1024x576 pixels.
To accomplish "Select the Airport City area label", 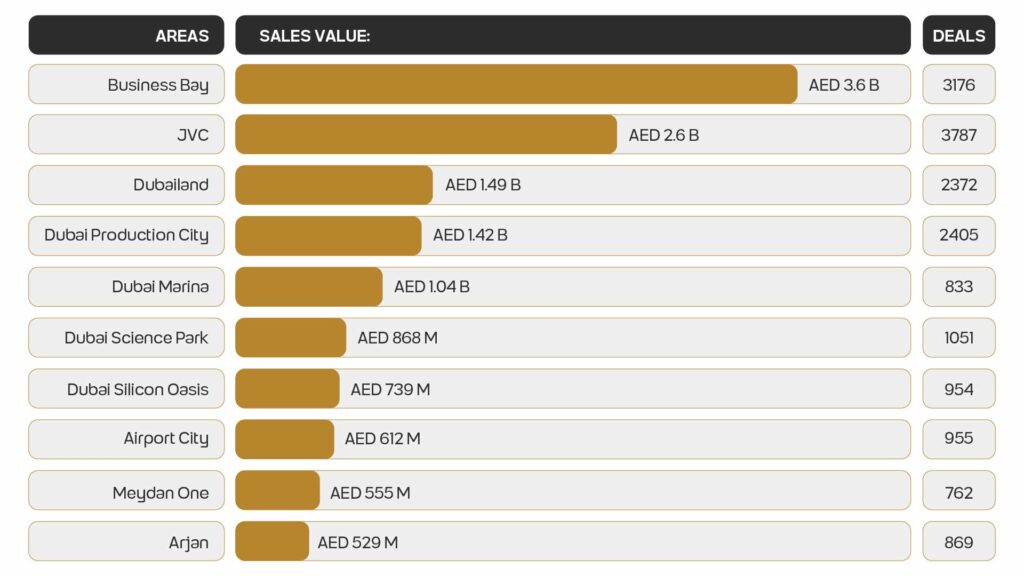I will 166,439.
